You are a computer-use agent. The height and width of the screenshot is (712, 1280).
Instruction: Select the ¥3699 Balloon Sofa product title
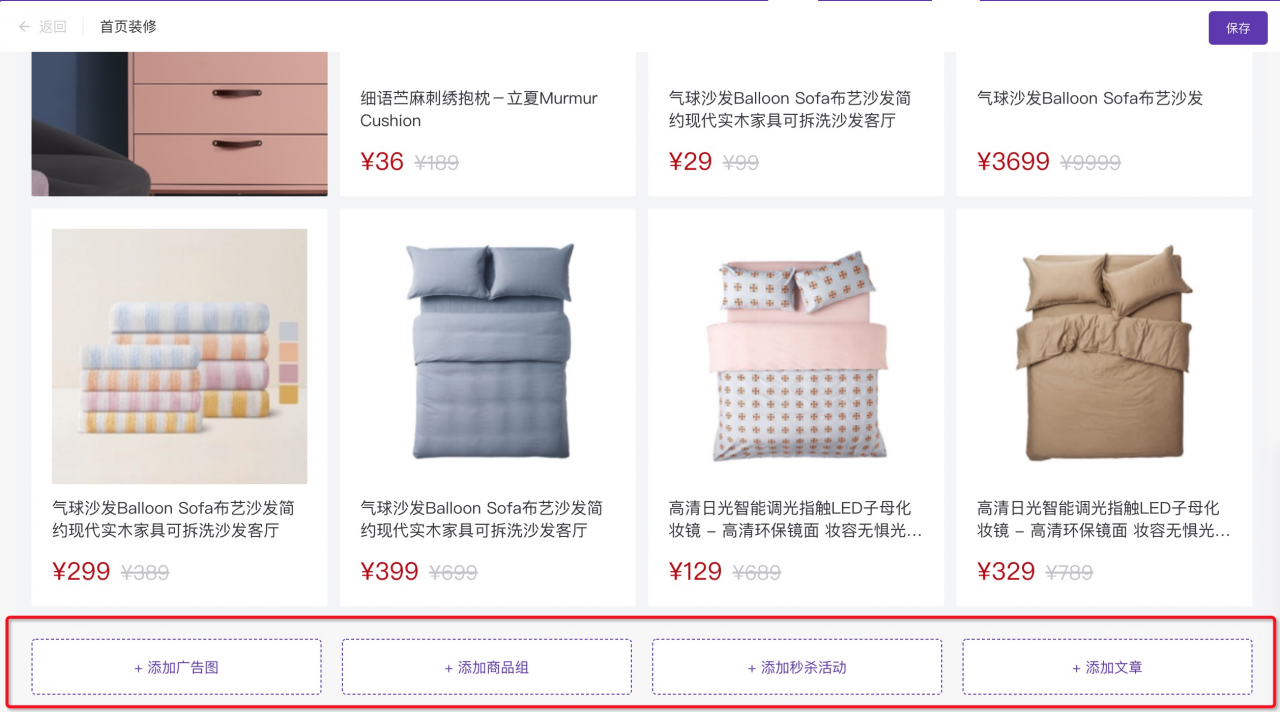point(1090,98)
